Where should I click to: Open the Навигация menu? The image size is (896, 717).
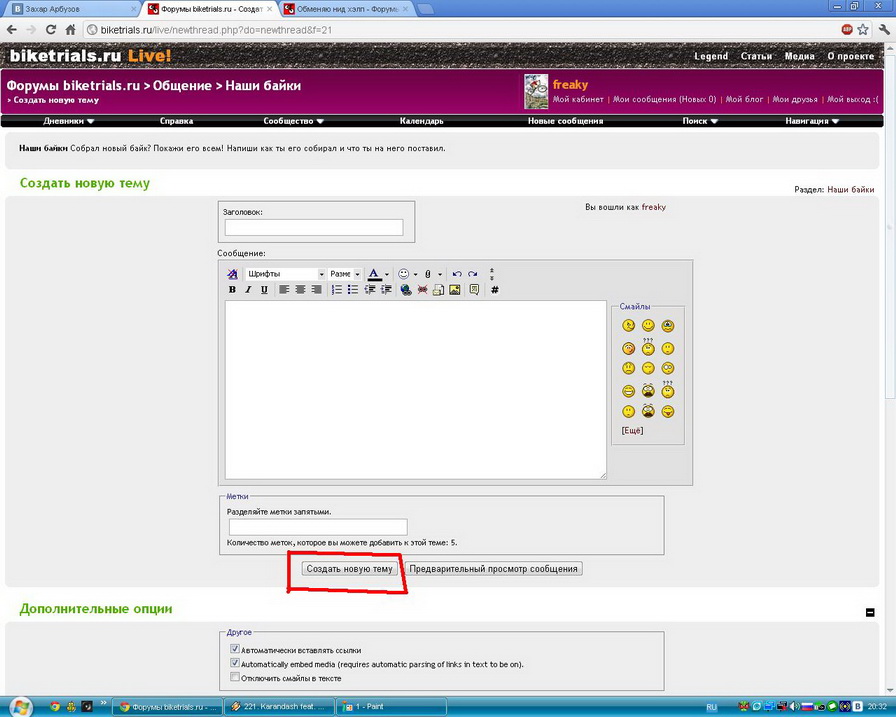point(811,121)
